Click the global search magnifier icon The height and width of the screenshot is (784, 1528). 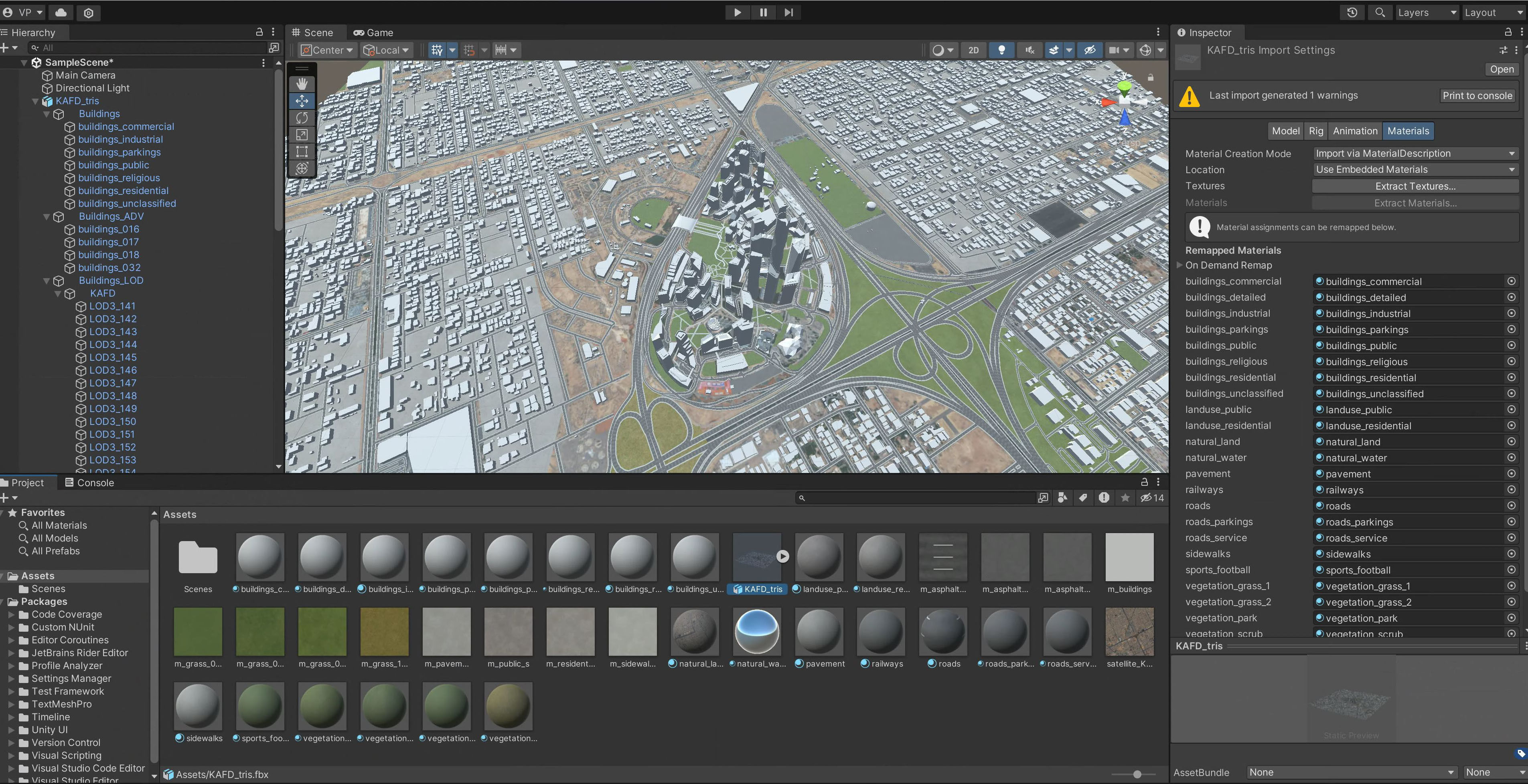(1380, 12)
